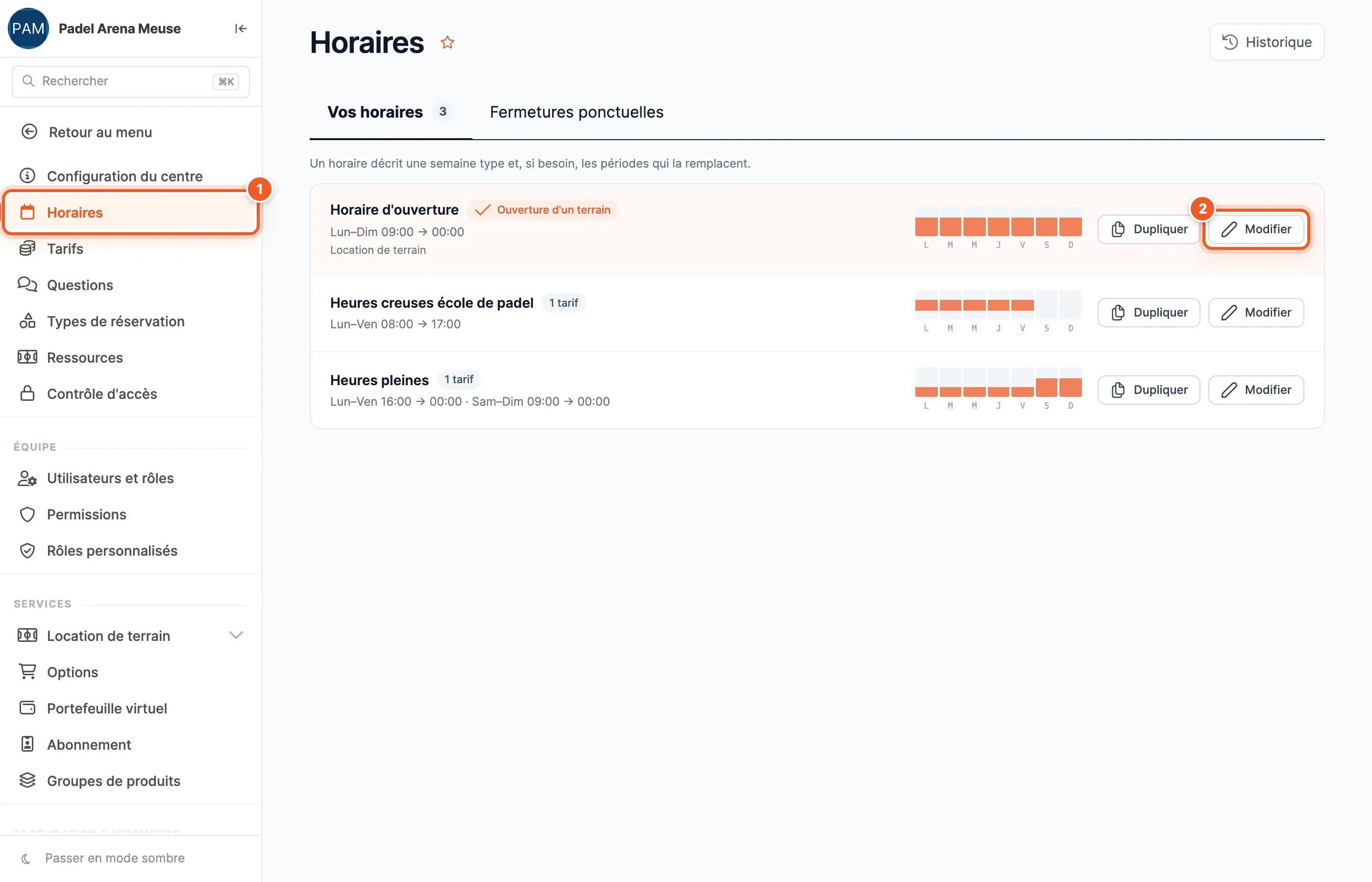Expand Location de terrain chevron
This screenshot has width=1372, height=882.
[236, 635]
